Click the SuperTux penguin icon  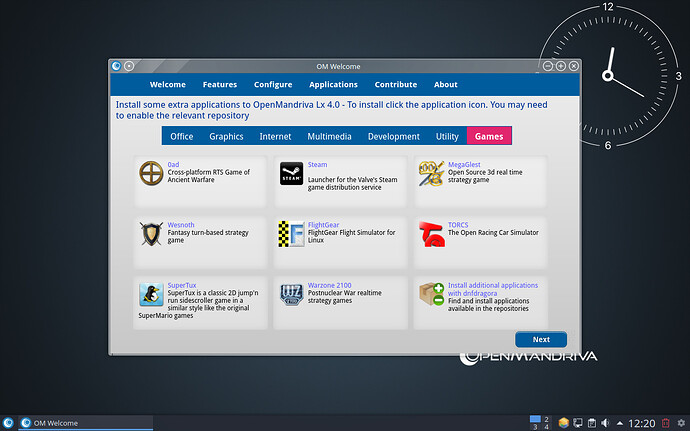(x=151, y=294)
